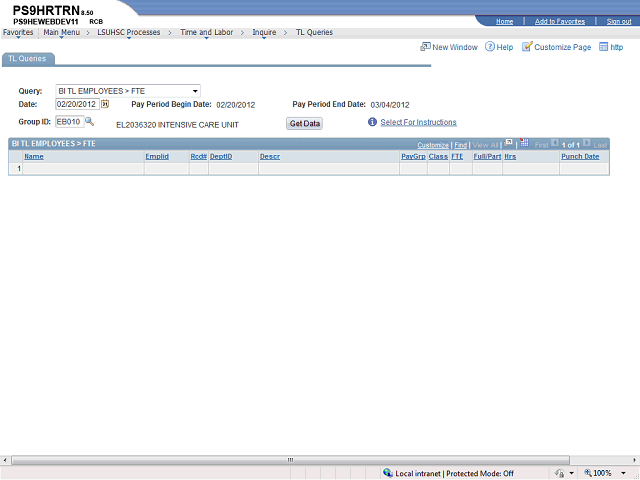
Task: Open the Date calendar picker icon
Action: click(105, 104)
